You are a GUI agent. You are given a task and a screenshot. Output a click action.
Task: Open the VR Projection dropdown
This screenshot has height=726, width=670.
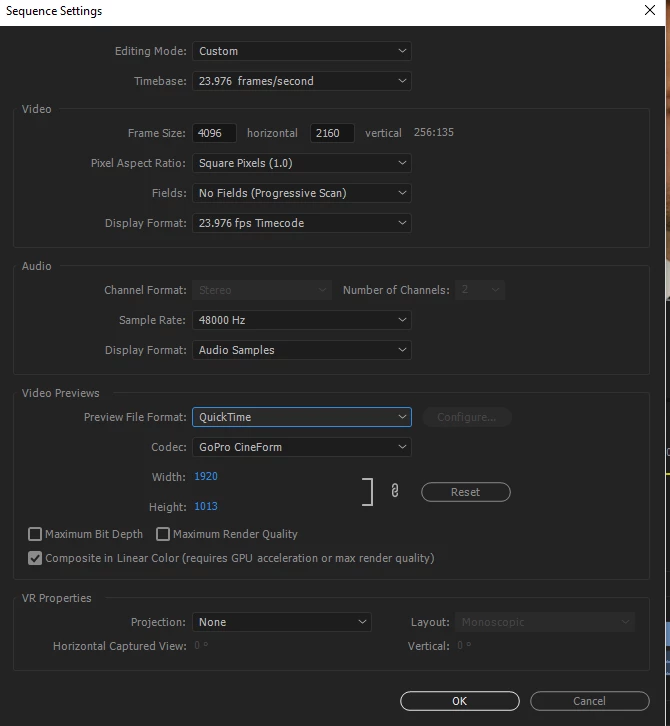point(282,622)
